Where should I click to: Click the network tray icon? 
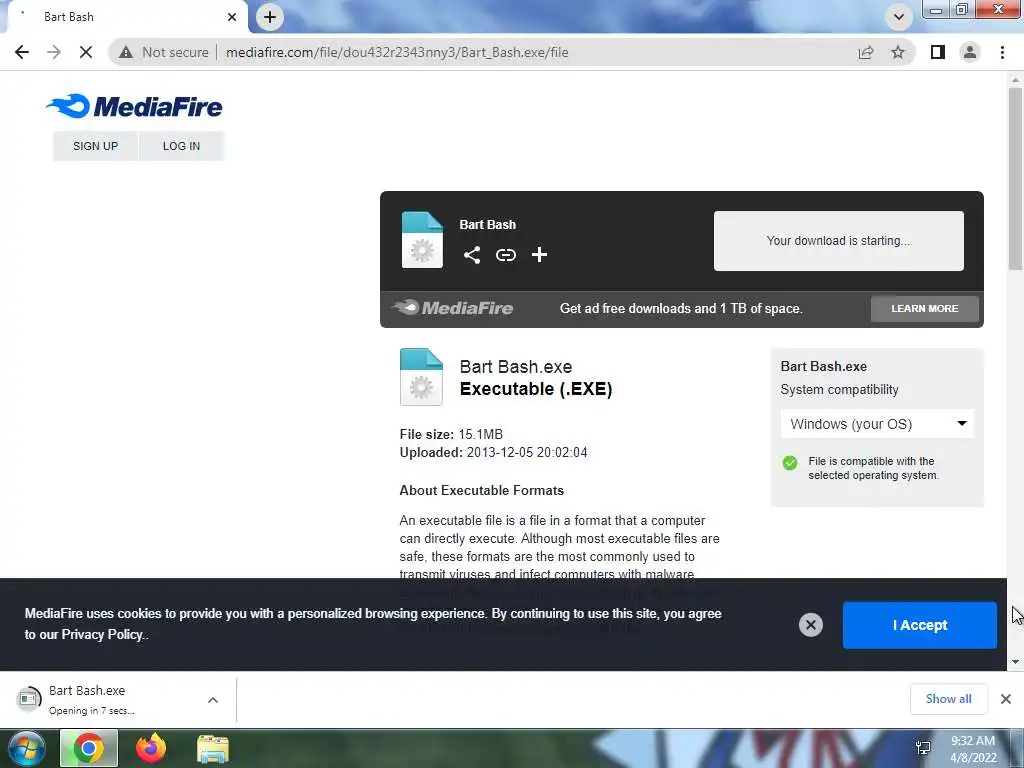click(923, 748)
